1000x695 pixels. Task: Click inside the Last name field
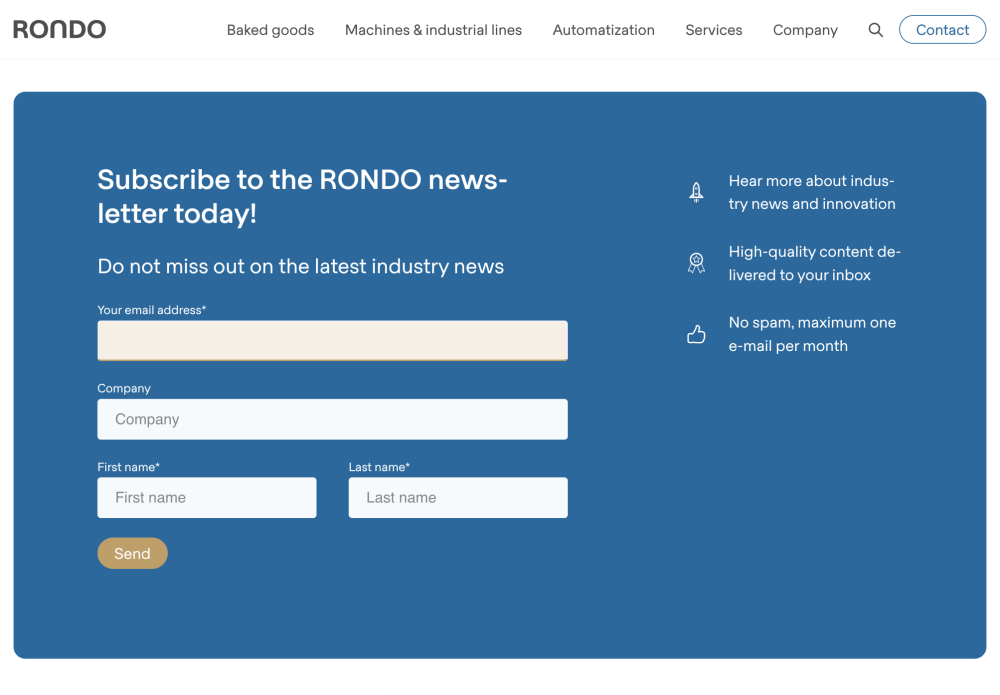457,497
